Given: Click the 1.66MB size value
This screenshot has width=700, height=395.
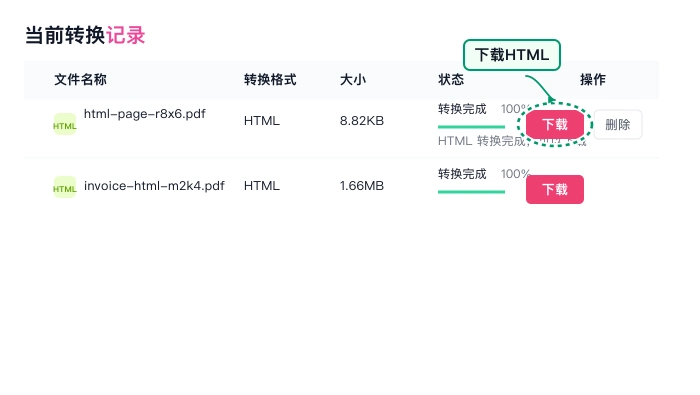Looking at the screenshot, I should (x=362, y=186).
